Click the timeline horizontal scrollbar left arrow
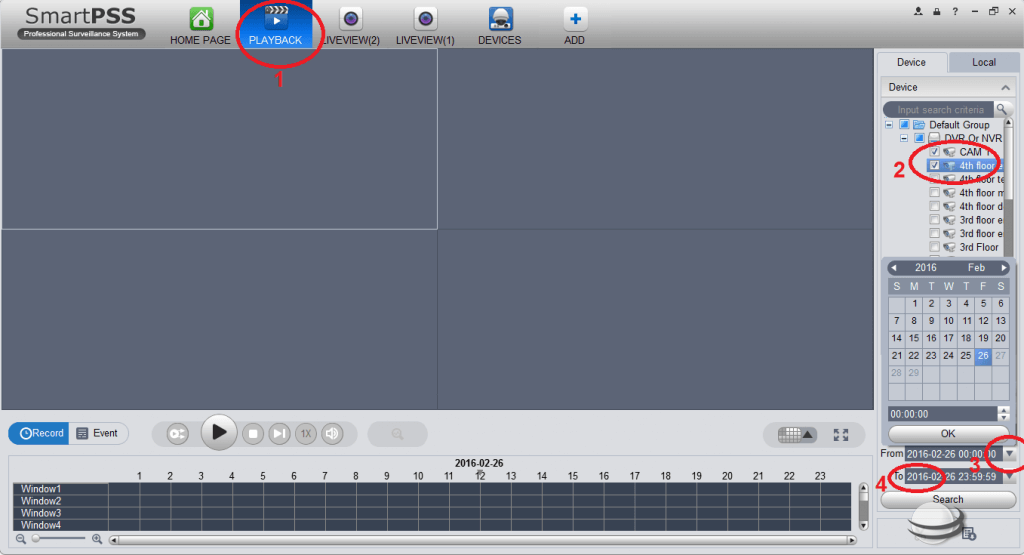This screenshot has height=555, width=1024. click(x=114, y=540)
